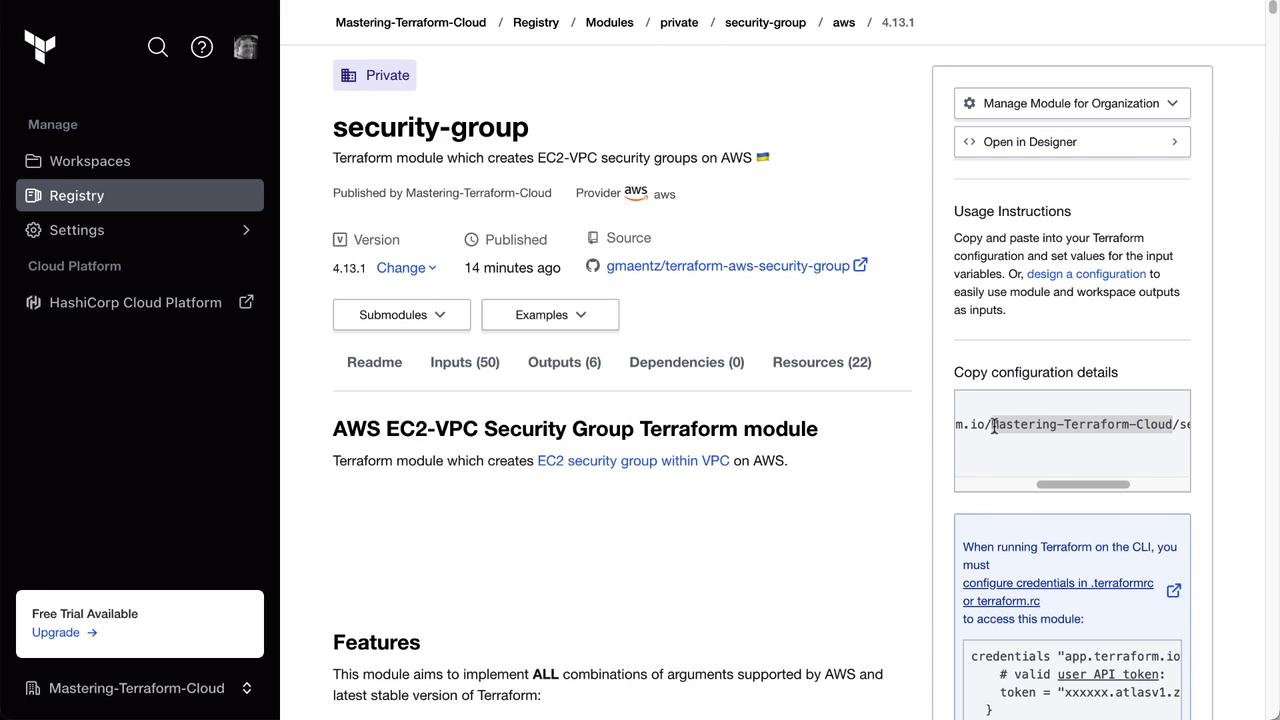
Task: Click Open in Designer button
Action: 1072,142
